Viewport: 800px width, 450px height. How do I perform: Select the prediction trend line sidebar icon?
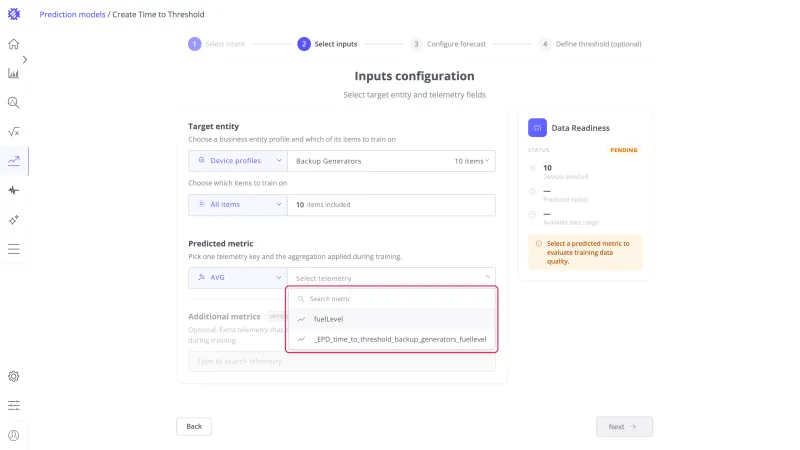[x=14, y=161]
